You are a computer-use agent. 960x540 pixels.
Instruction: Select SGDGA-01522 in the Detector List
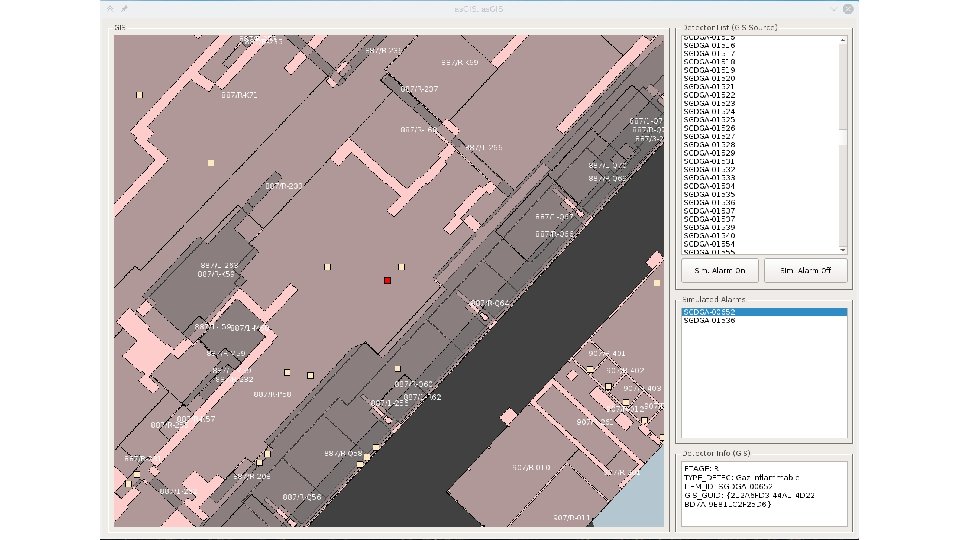pyautogui.click(x=709, y=95)
